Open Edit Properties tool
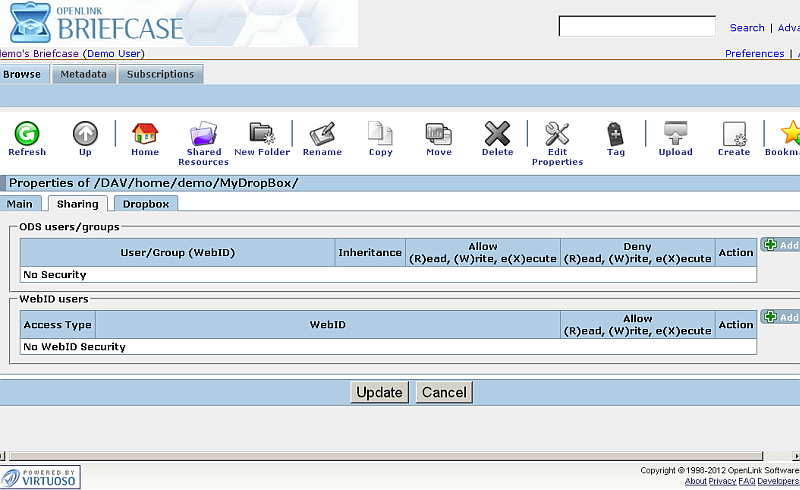This screenshot has width=800, height=490. coord(557,134)
